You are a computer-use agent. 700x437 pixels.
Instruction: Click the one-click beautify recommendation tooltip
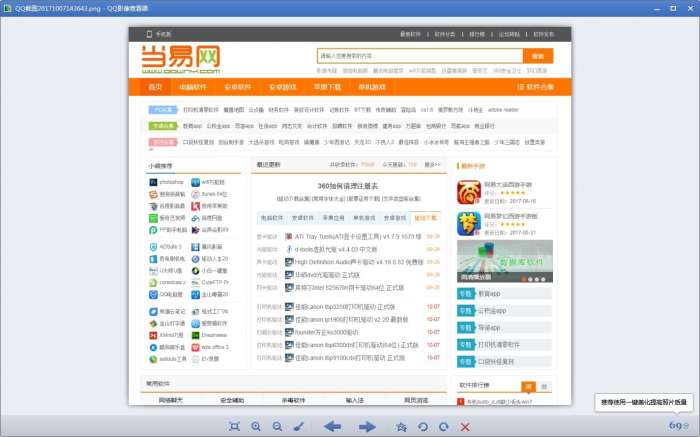point(643,402)
